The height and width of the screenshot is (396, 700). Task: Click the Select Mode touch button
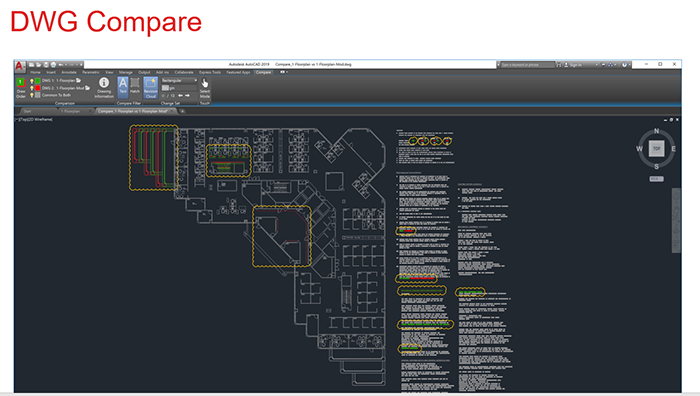pyautogui.click(x=205, y=88)
